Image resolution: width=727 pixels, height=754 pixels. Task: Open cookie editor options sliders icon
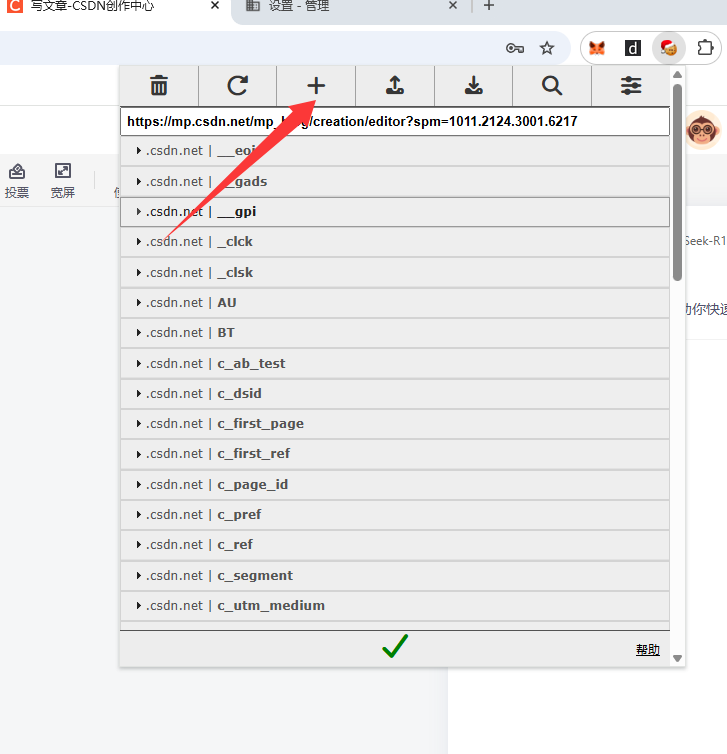631,86
